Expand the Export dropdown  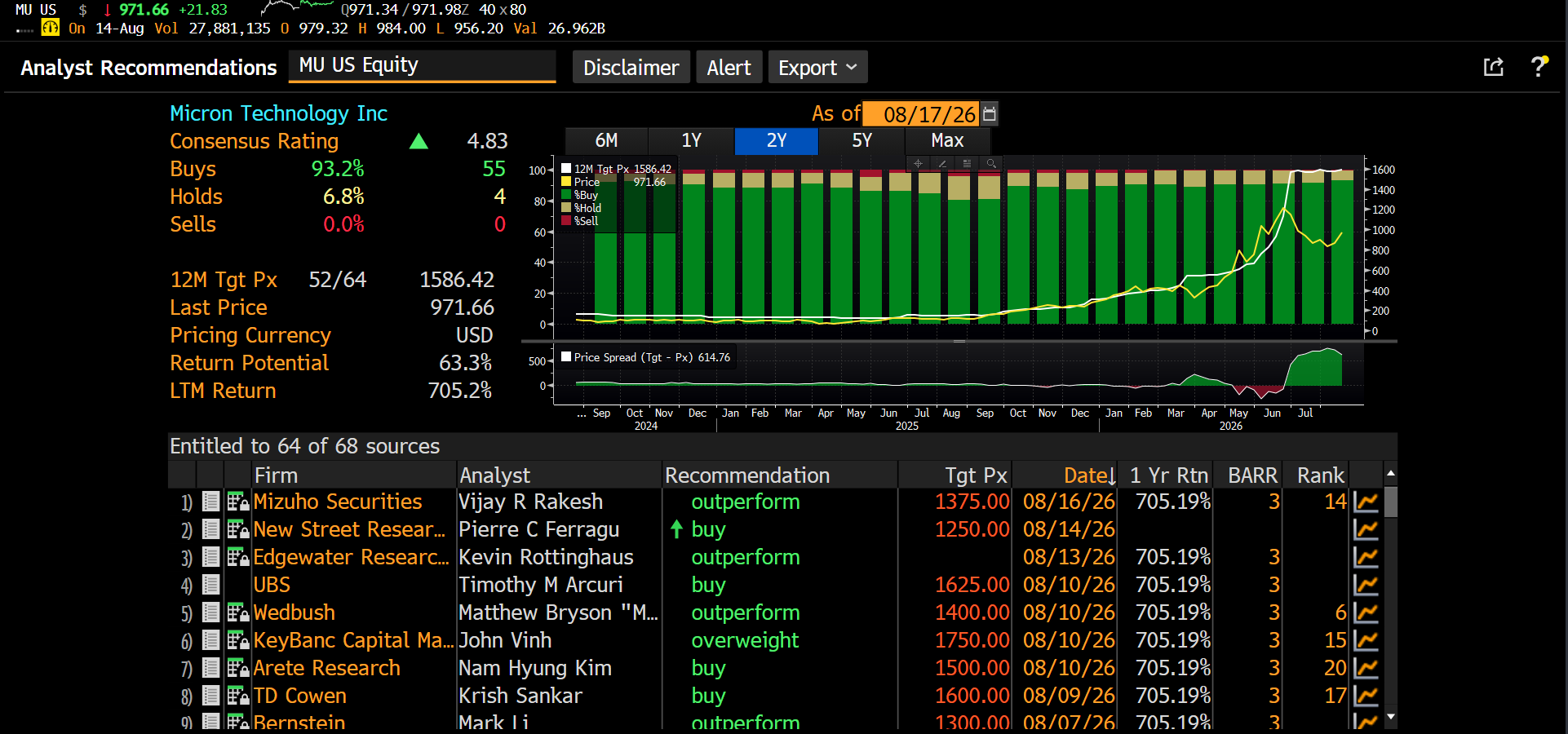[x=817, y=68]
